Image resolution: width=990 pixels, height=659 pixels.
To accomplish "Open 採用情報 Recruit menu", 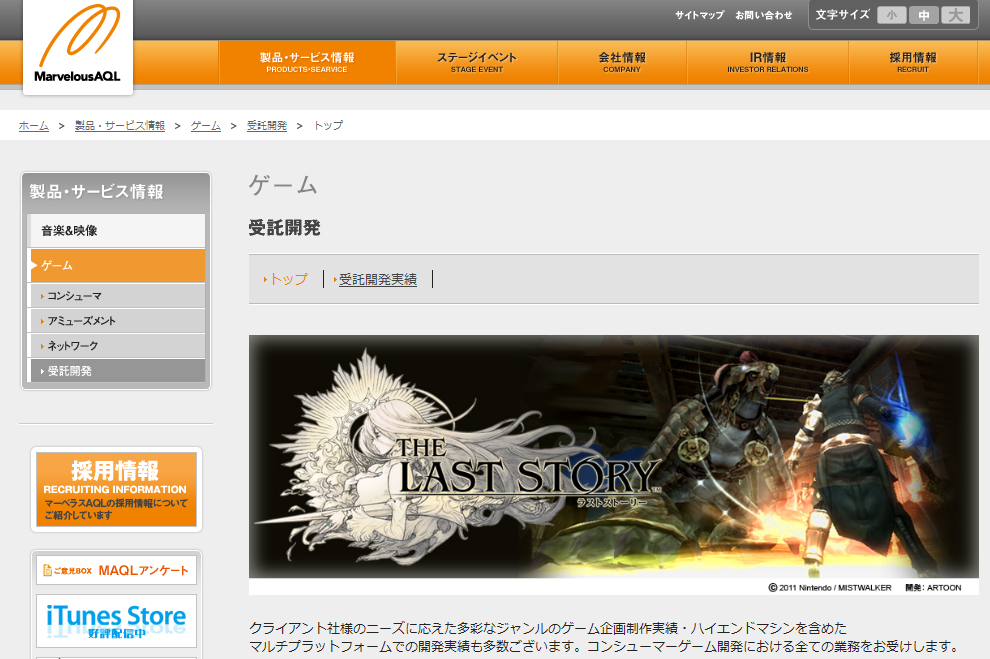I will click(x=913, y=62).
